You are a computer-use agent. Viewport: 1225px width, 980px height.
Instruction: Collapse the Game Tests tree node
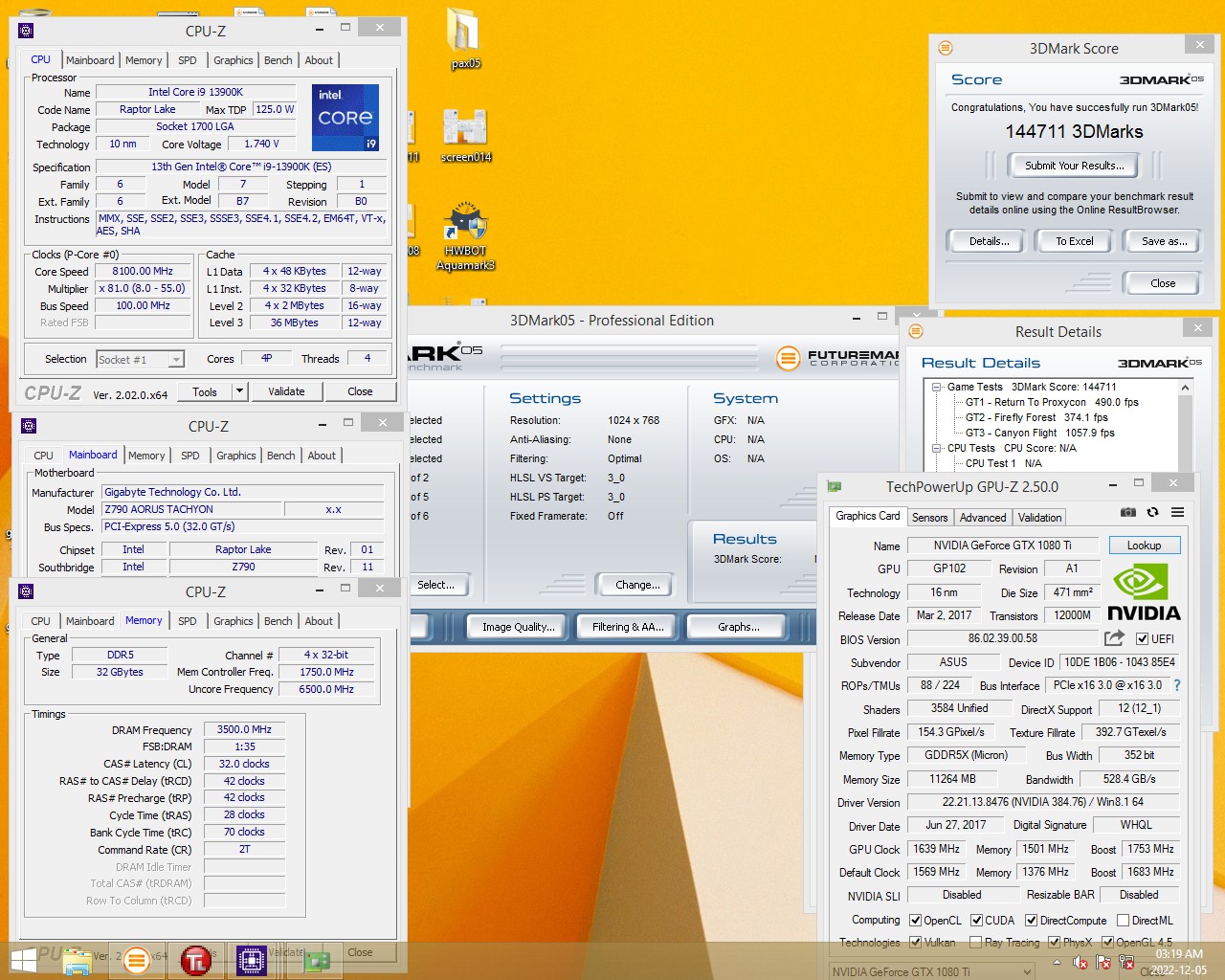click(937, 387)
